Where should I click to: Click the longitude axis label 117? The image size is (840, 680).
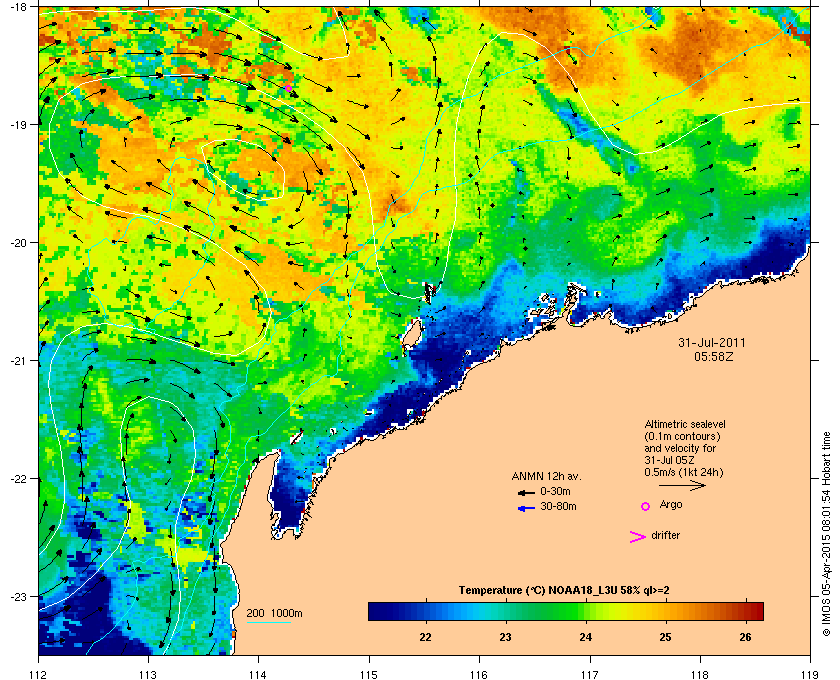coord(590,674)
